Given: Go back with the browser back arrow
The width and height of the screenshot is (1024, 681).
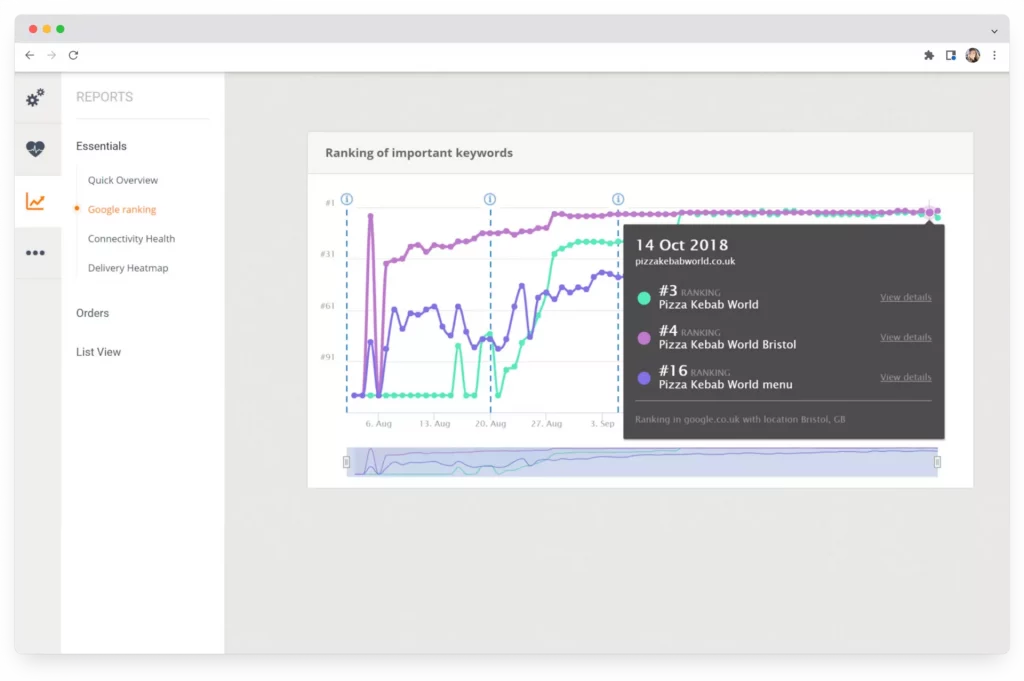Looking at the screenshot, I should (x=29, y=55).
